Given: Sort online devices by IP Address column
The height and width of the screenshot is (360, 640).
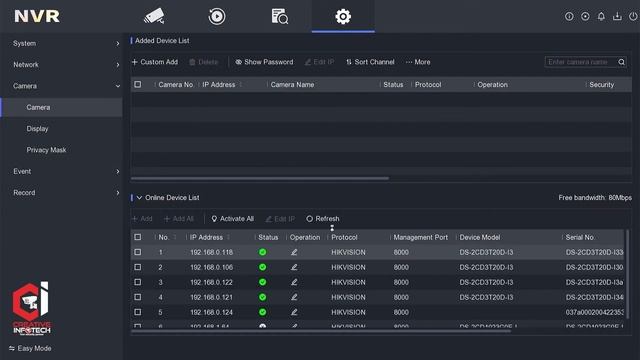Looking at the screenshot, I should (229, 237).
